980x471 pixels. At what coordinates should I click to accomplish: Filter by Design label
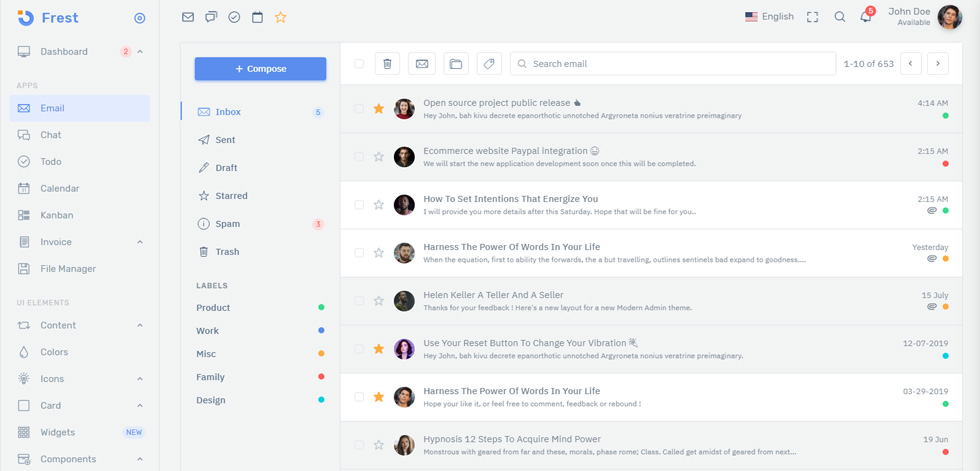(260, 400)
